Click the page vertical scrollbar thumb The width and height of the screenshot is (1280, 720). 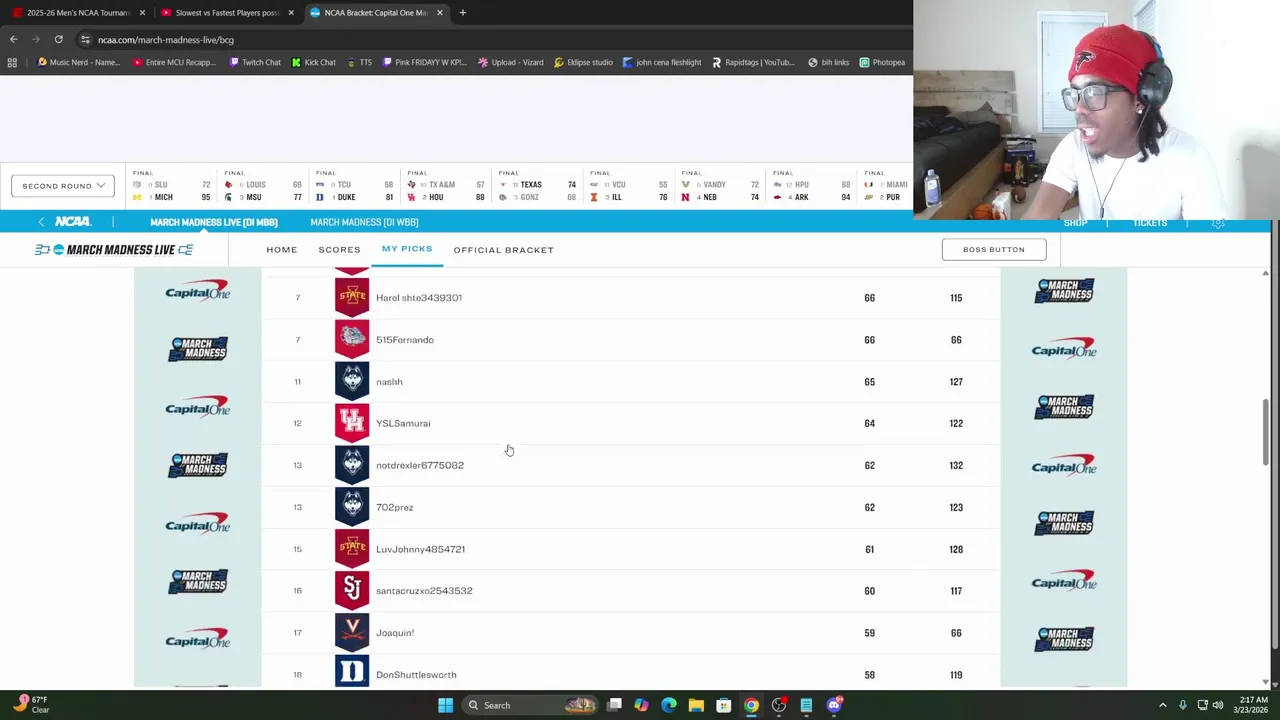1265,430
